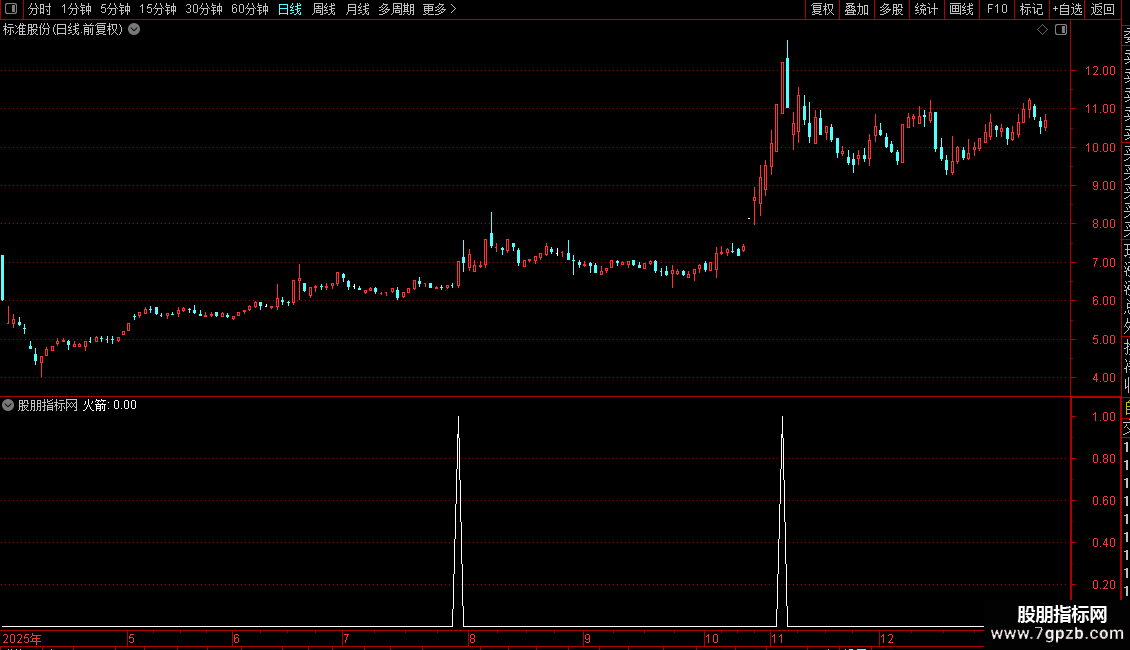
Task: Switch to 分时 intraday view
Action: click(x=40, y=9)
